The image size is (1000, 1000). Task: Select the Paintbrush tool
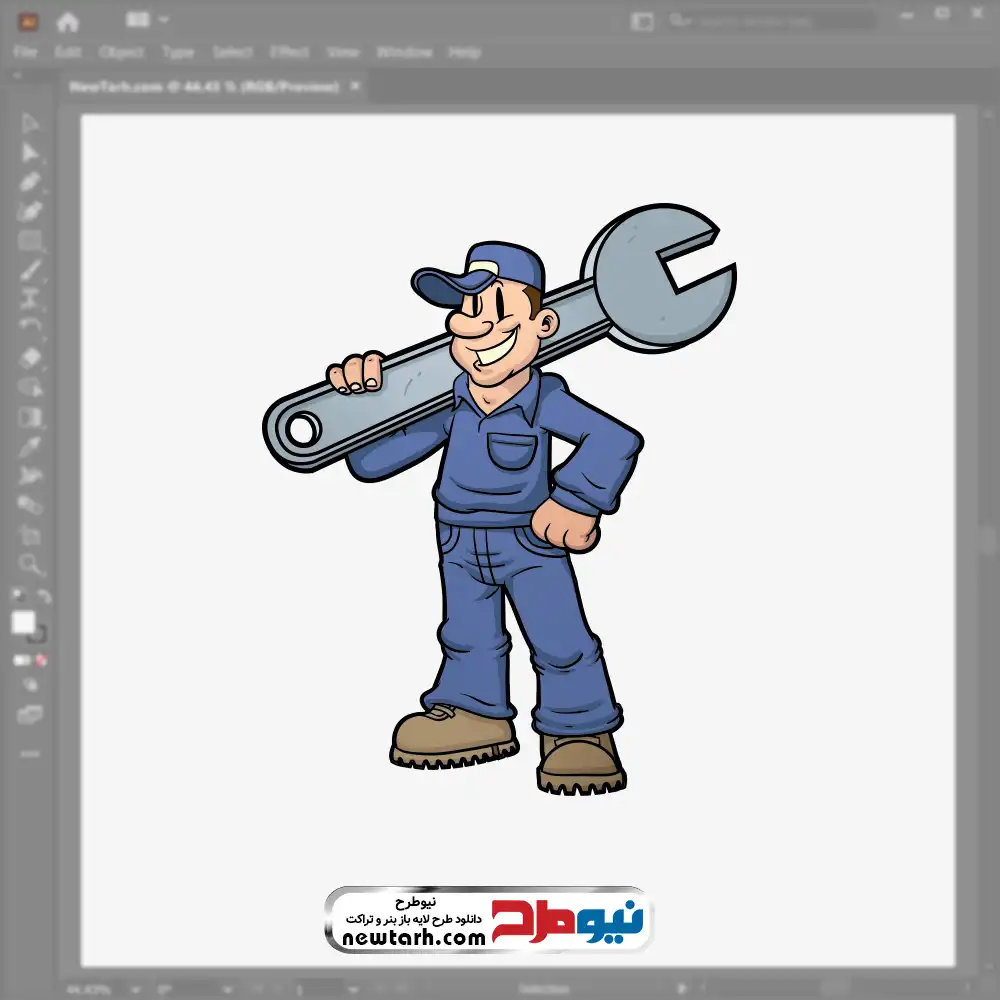tap(30, 270)
